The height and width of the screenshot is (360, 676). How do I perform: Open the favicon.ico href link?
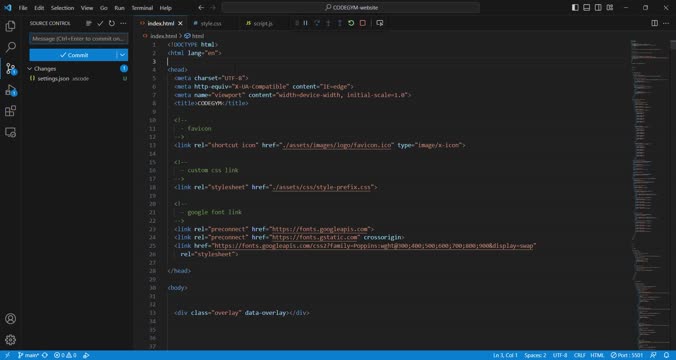click(337, 145)
